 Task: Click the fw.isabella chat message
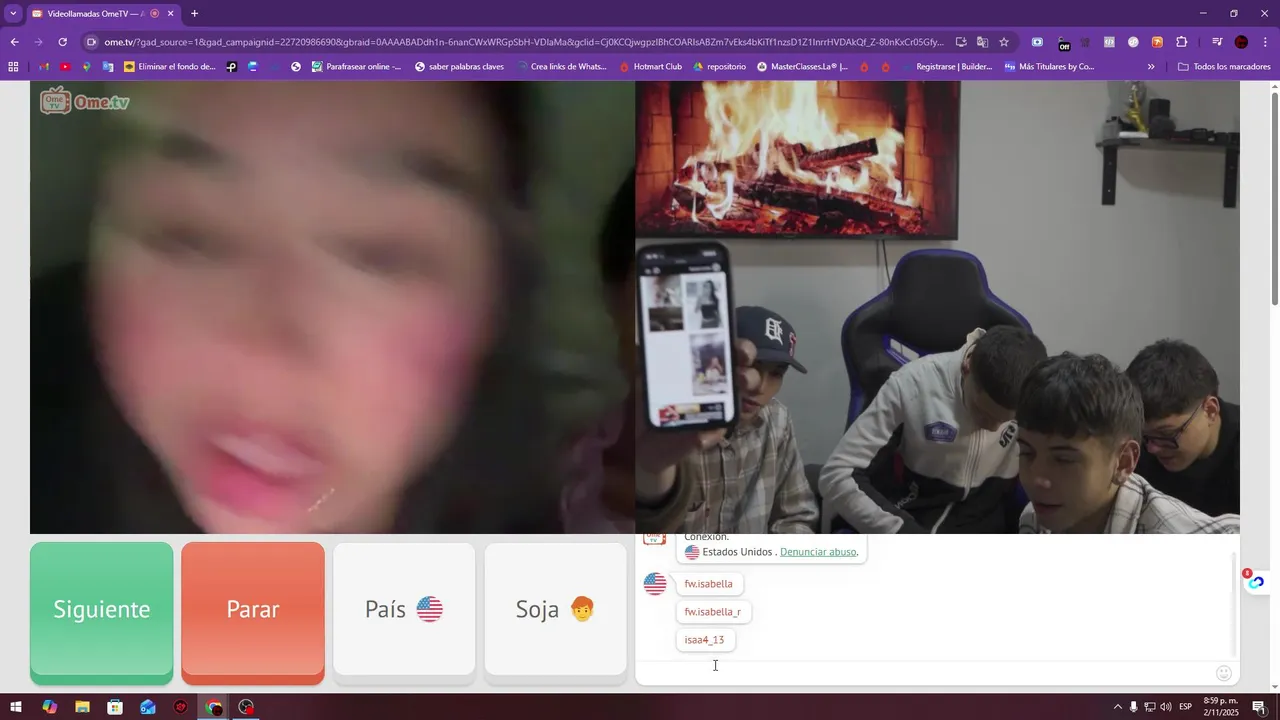708,584
